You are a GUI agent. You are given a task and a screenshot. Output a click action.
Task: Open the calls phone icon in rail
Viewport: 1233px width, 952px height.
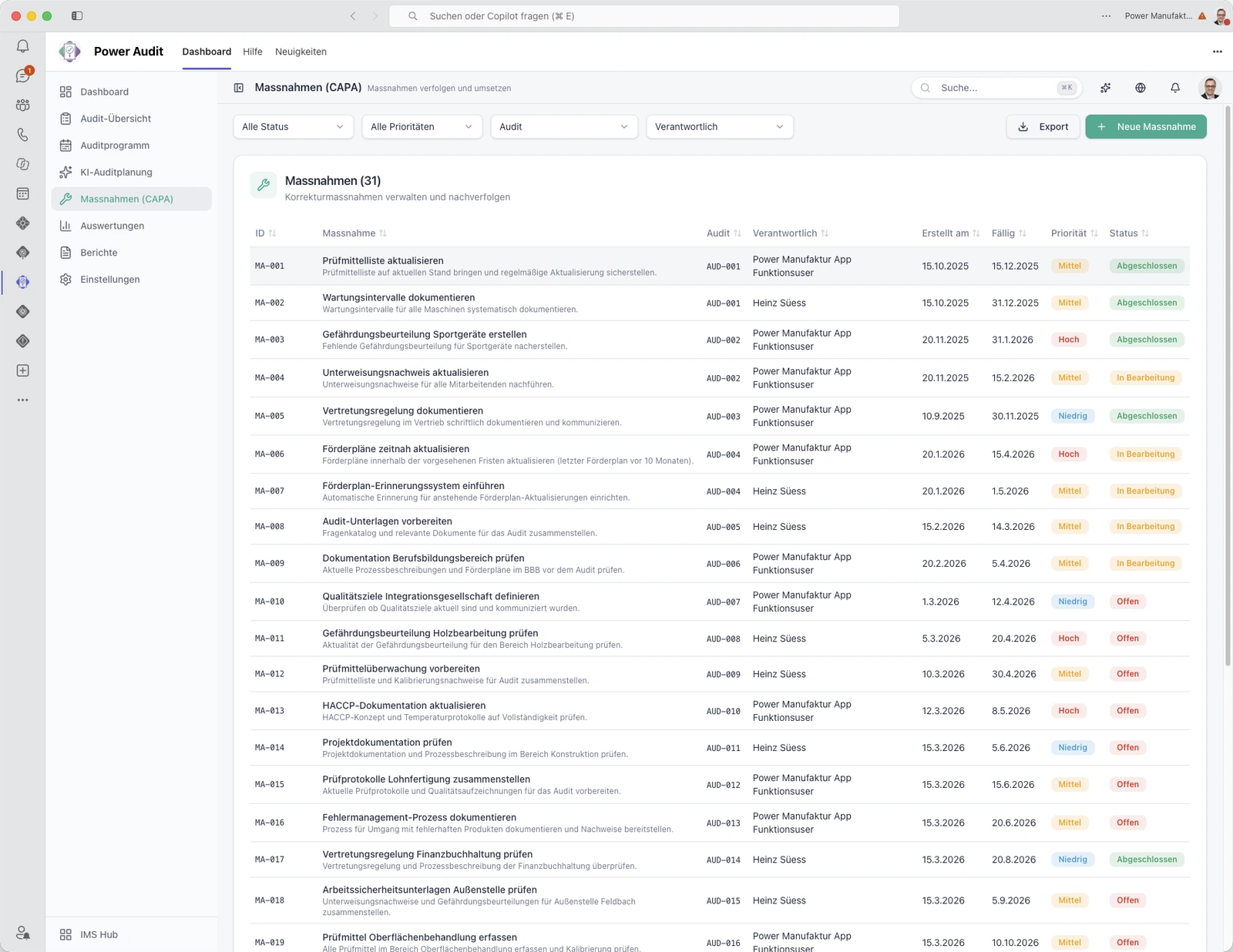click(23, 135)
